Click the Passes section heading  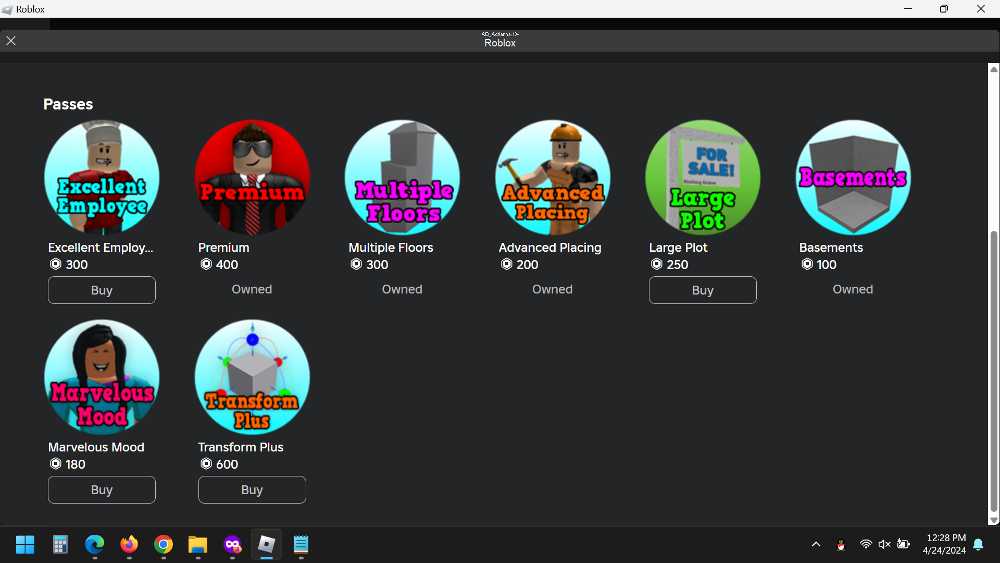[x=68, y=104]
